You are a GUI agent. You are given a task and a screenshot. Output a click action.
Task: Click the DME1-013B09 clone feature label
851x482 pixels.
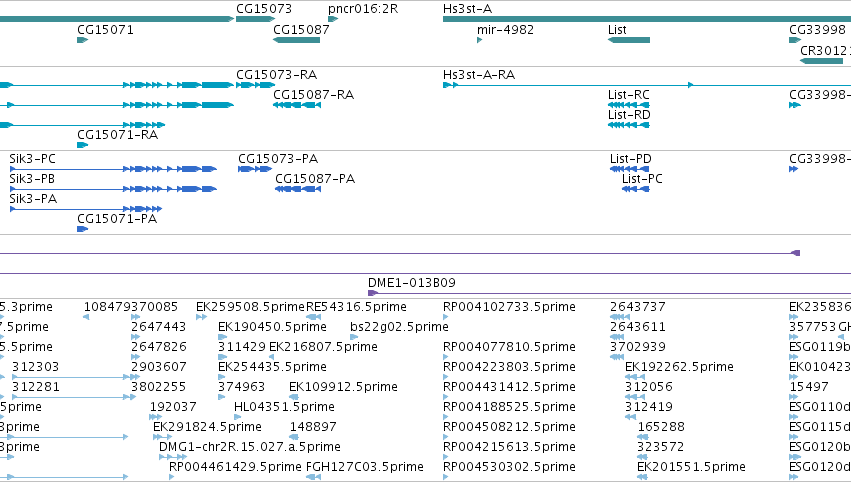(412, 283)
